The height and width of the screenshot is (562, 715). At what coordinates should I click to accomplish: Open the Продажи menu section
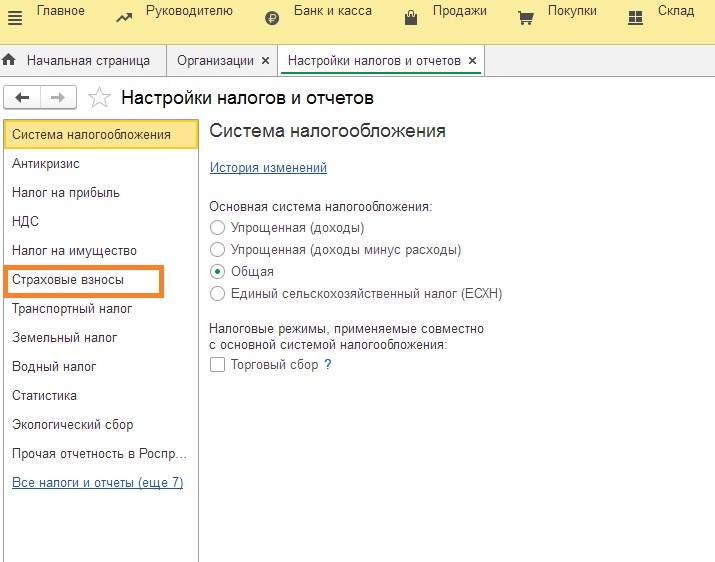(460, 10)
